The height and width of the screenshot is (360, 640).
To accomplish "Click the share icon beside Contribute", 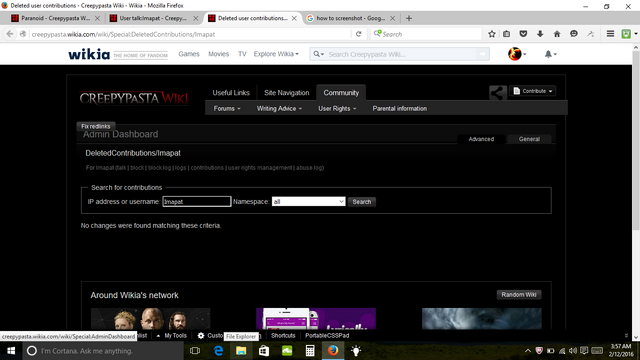I will tap(498, 93).
